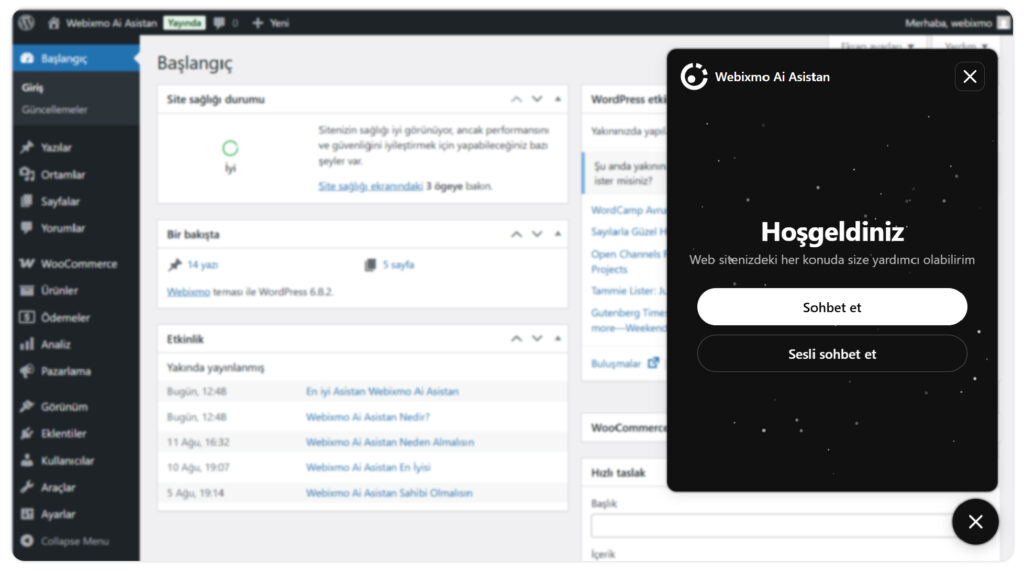This screenshot has height=572, width=1024.
Task: Click the Webixmo Ai Asistan logo icon
Action: coord(694,77)
